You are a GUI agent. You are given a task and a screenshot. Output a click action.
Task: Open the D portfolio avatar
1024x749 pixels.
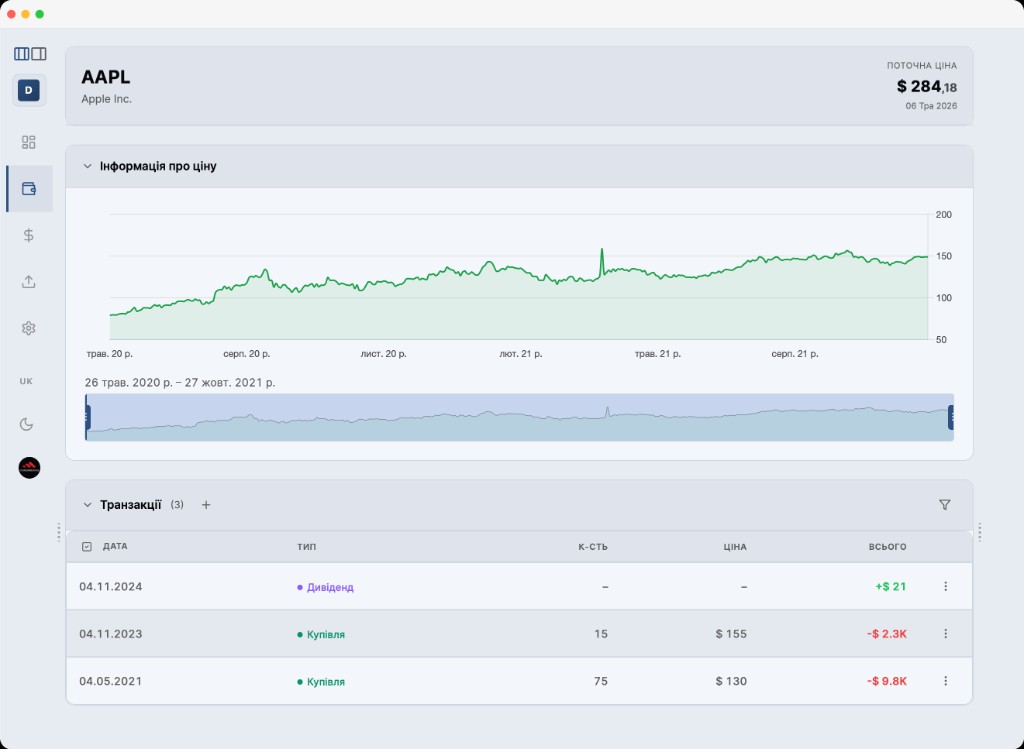click(x=29, y=90)
